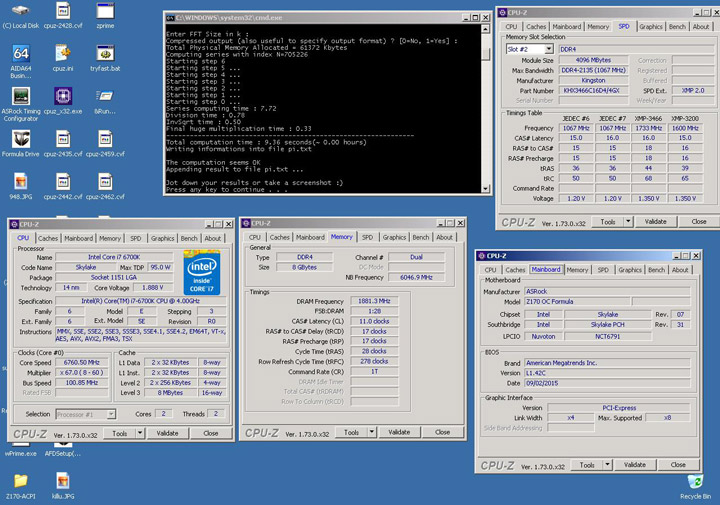Open cpuz_x32.exe on the desktop
720x505 pixels.
(x=63, y=97)
